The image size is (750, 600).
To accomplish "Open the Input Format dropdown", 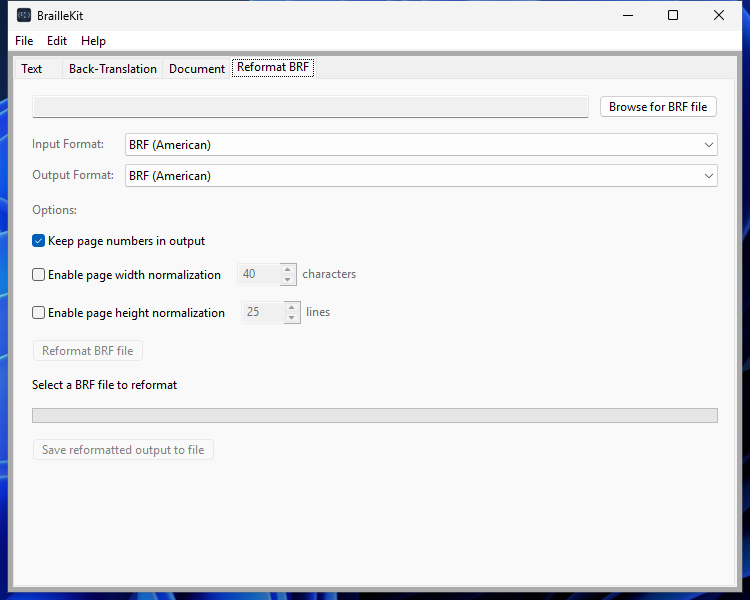I will (x=421, y=144).
